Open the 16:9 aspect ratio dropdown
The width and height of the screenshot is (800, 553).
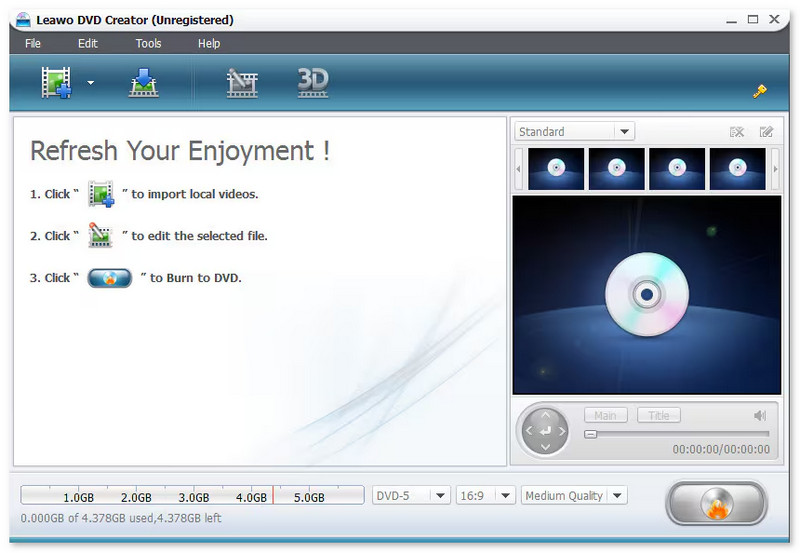pos(485,495)
